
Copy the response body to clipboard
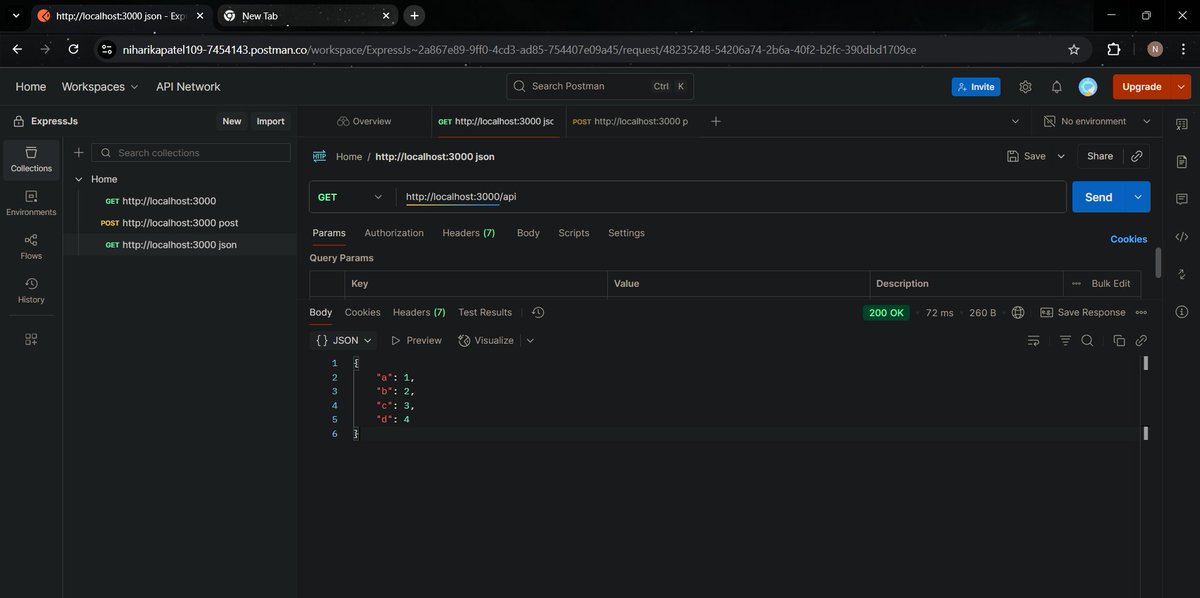click(x=1119, y=341)
